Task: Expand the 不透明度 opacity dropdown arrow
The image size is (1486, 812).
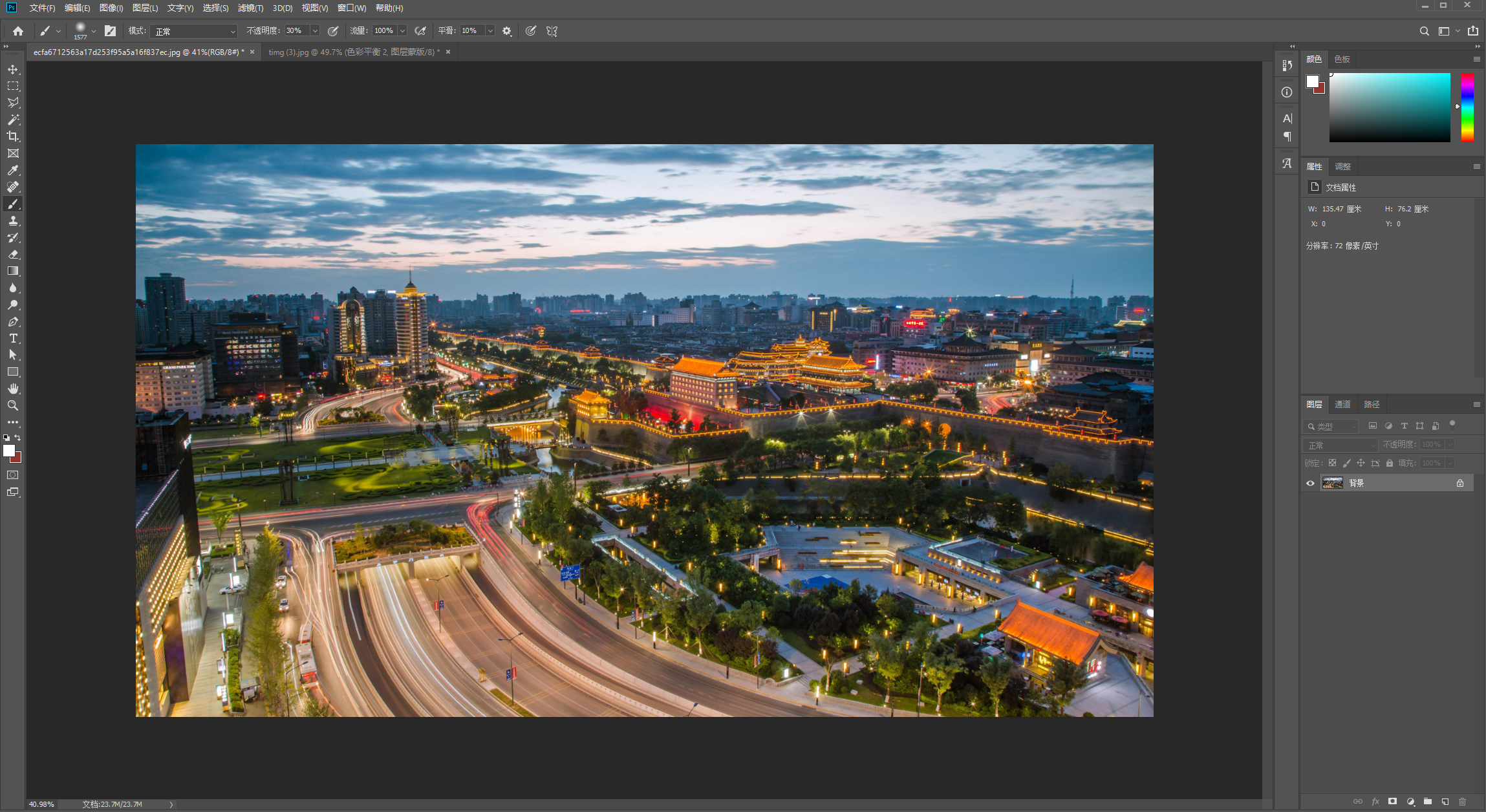Action: click(315, 31)
